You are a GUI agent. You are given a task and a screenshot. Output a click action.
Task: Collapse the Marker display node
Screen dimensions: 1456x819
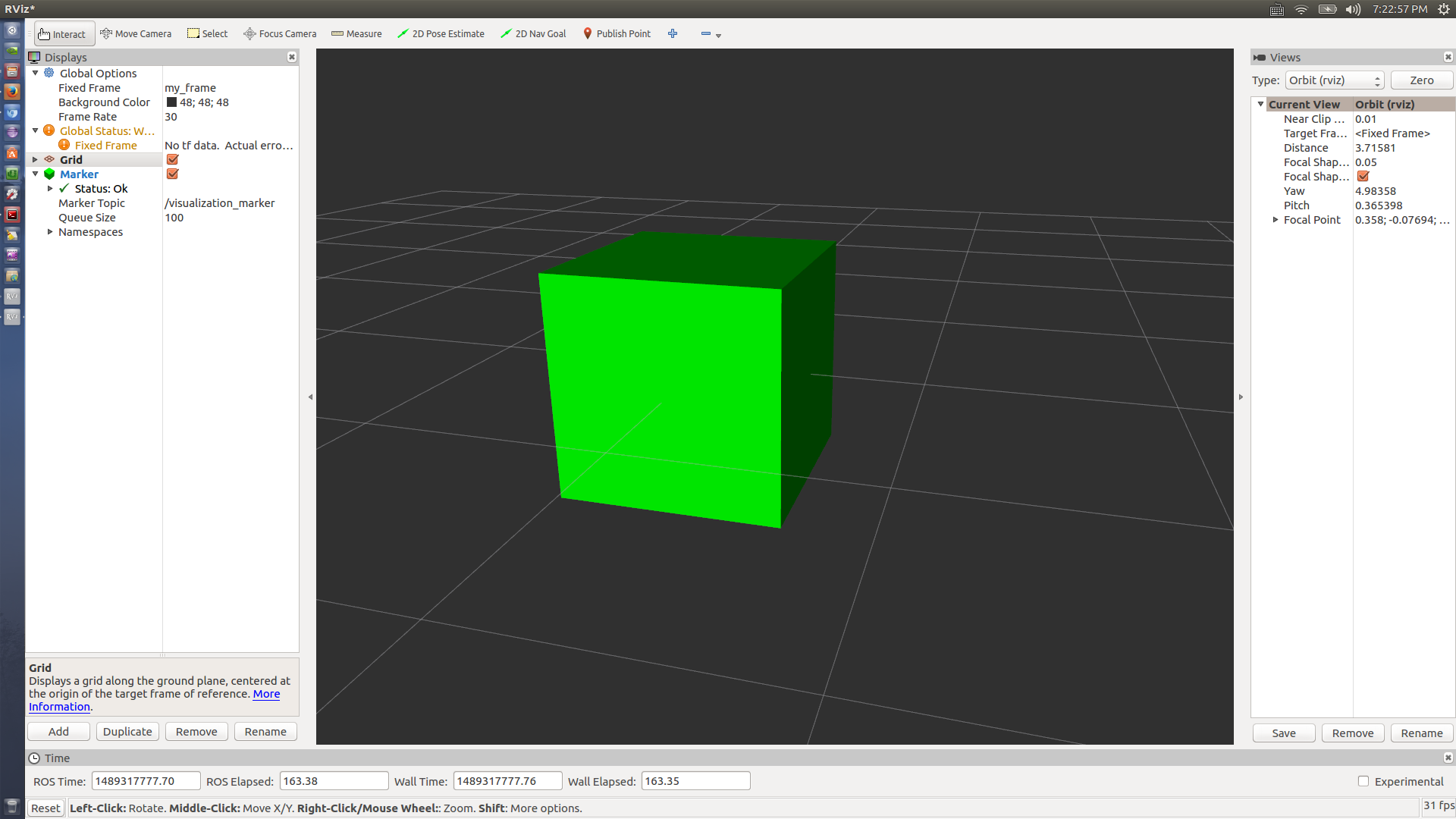35,174
